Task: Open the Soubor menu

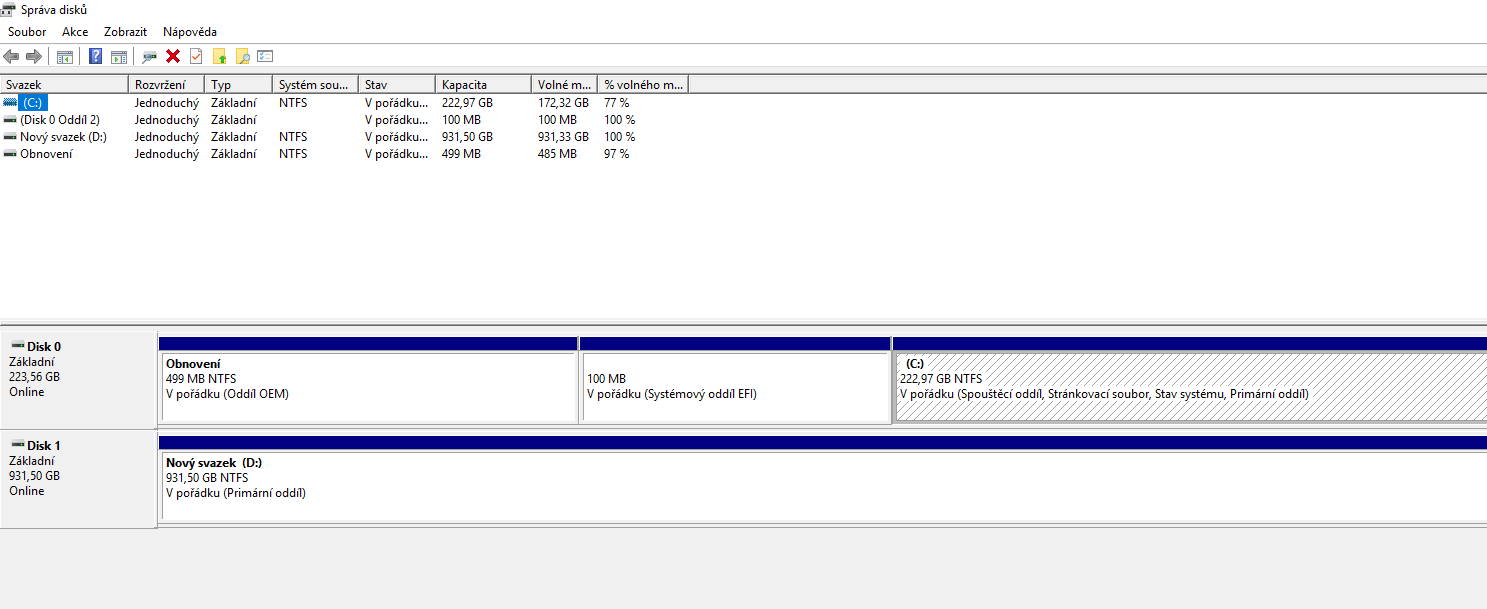Action: tap(27, 32)
